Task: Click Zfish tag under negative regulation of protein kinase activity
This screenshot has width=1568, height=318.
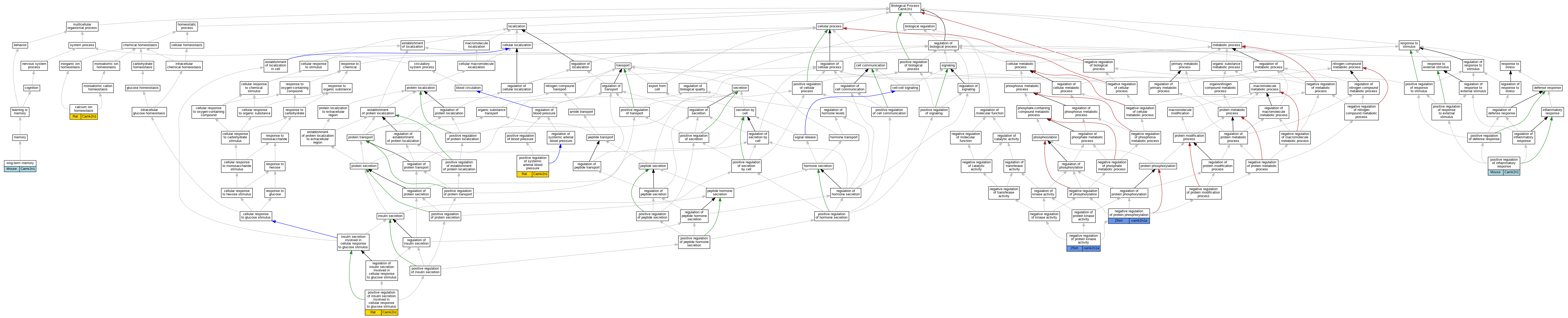Action: pyautogui.click(x=1074, y=248)
